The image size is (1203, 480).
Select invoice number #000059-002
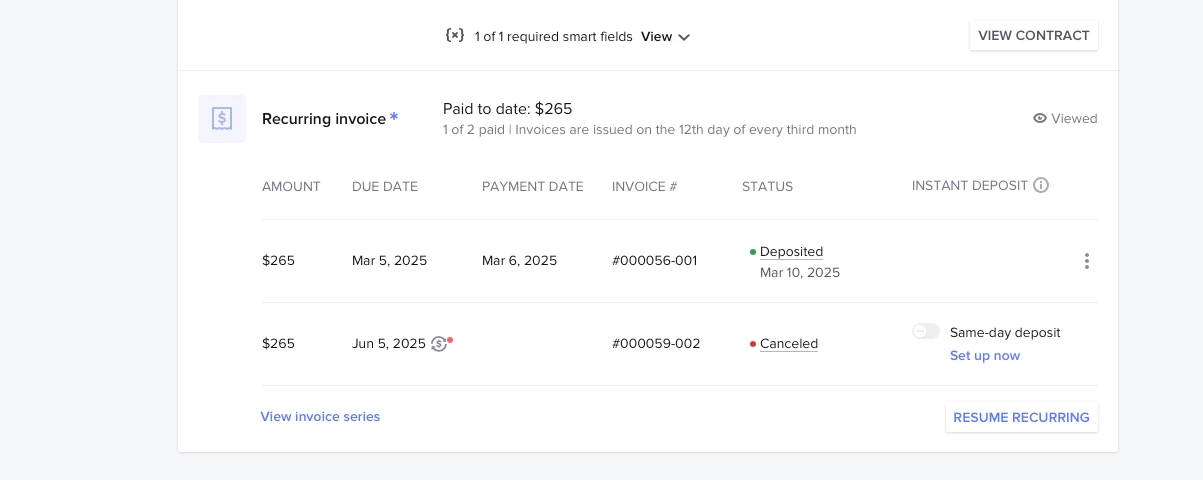click(x=656, y=344)
